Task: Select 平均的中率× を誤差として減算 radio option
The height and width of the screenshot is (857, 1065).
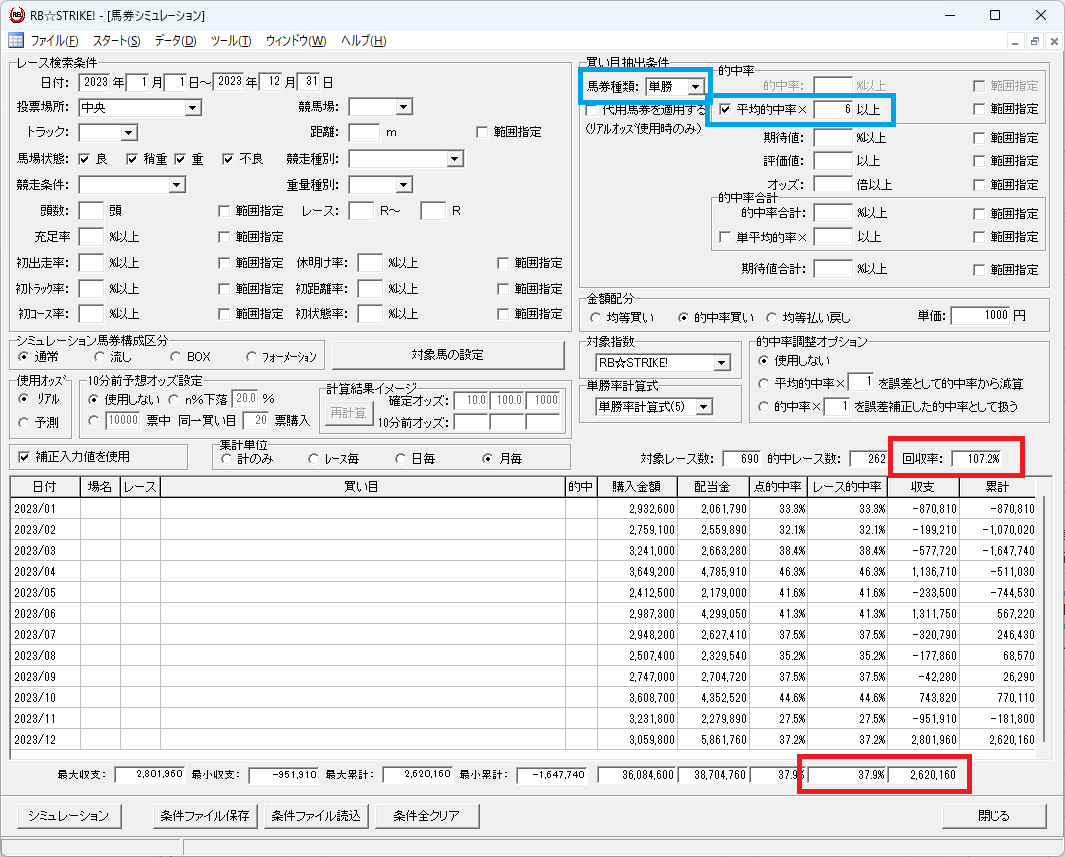Action: (x=764, y=384)
